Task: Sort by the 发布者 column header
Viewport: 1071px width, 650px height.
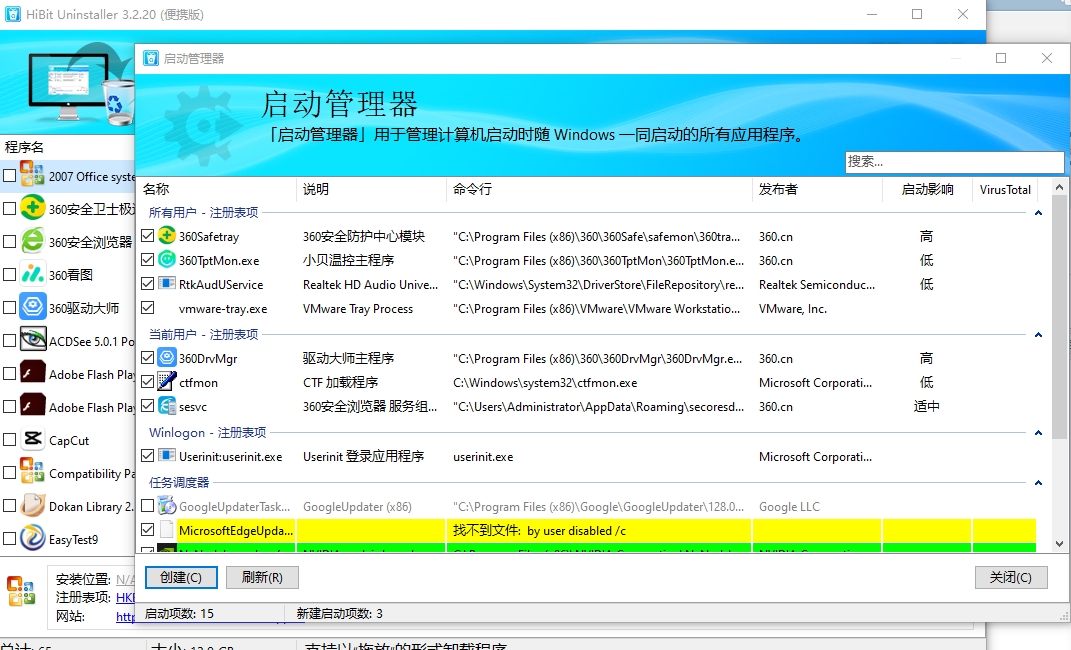Action: click(x=778, y=189)
